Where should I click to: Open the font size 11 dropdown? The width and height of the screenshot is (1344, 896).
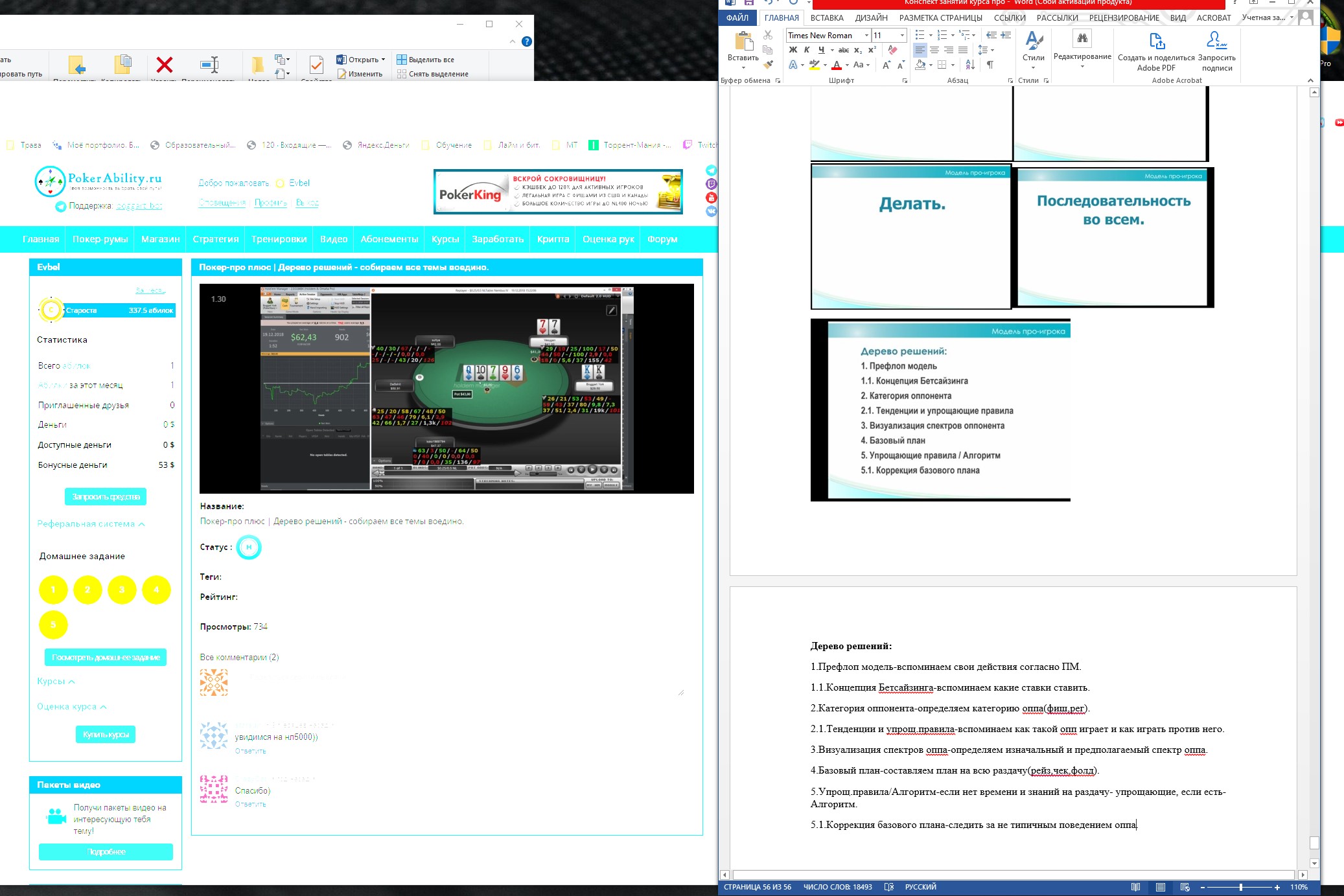pos(902,35)
